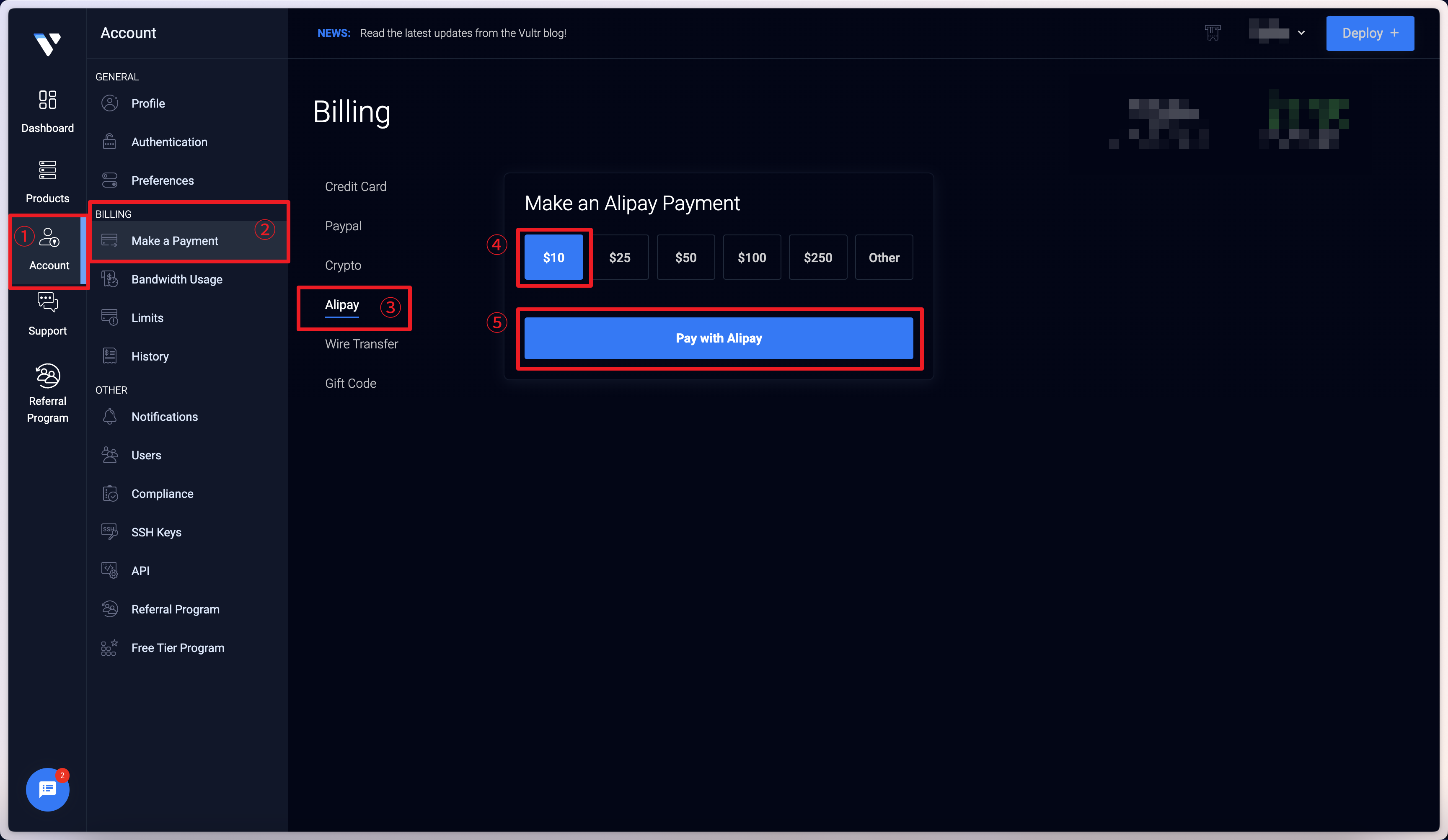Read the Vultr blog news link

click(463, 33)
